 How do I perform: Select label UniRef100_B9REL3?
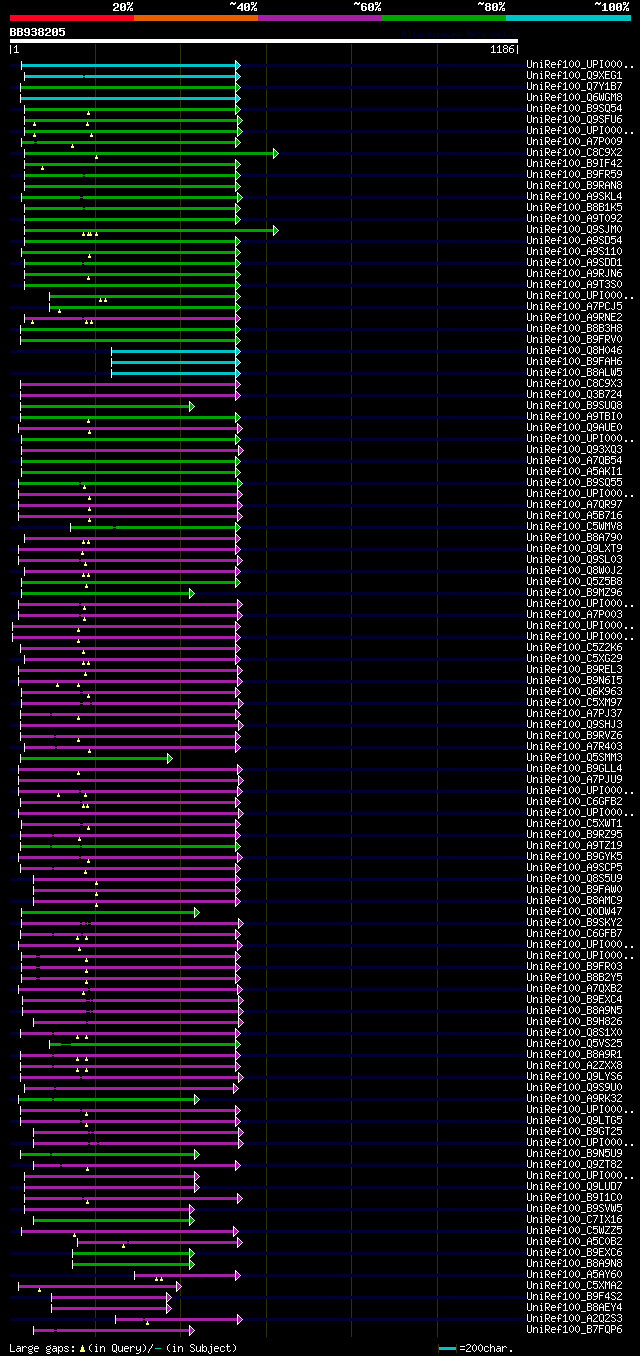[574, 670]
